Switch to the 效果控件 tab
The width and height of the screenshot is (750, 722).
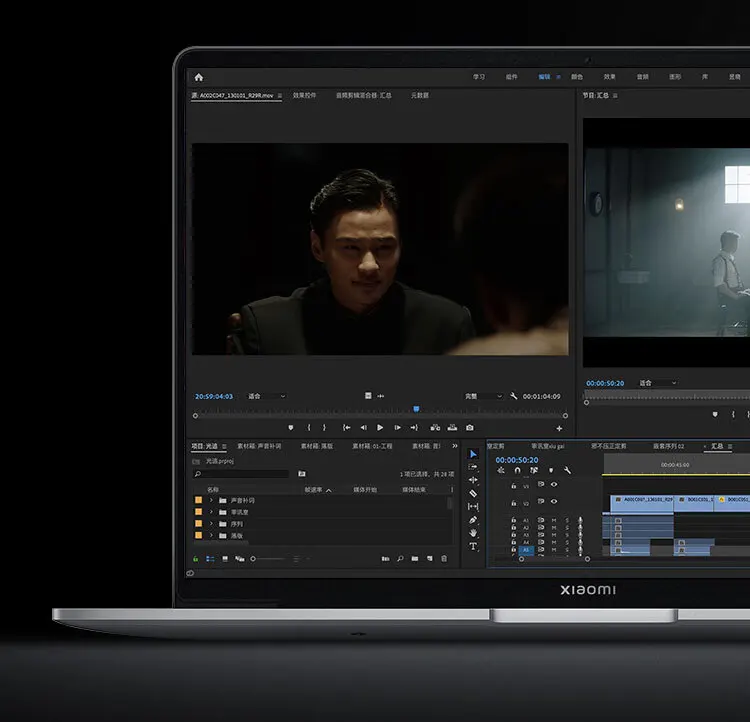[x=304, y=95]
